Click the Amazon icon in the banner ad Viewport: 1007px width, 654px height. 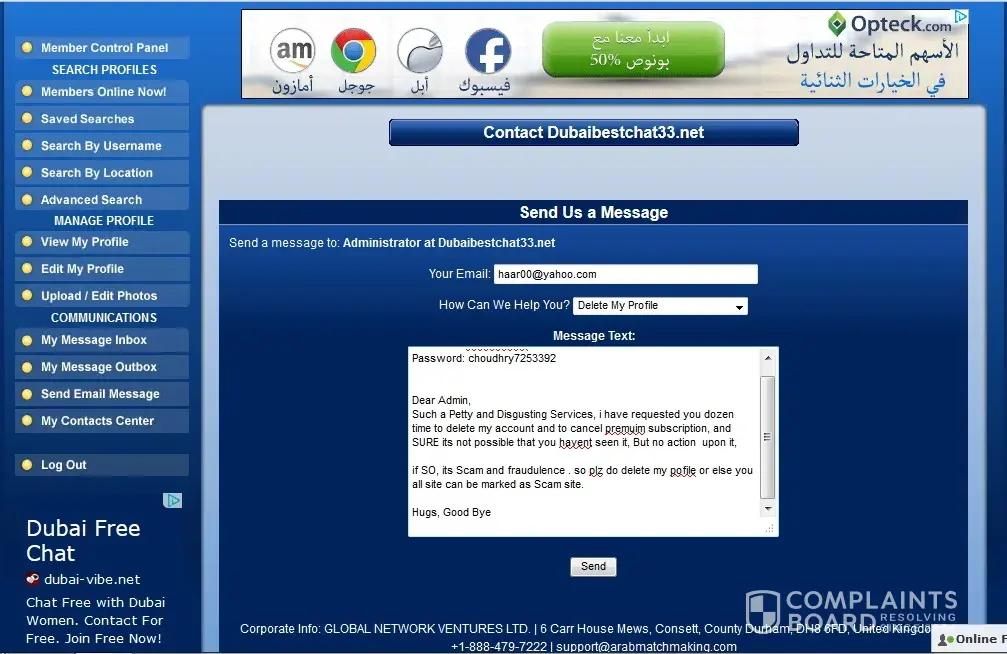click(x=293, y=51)
